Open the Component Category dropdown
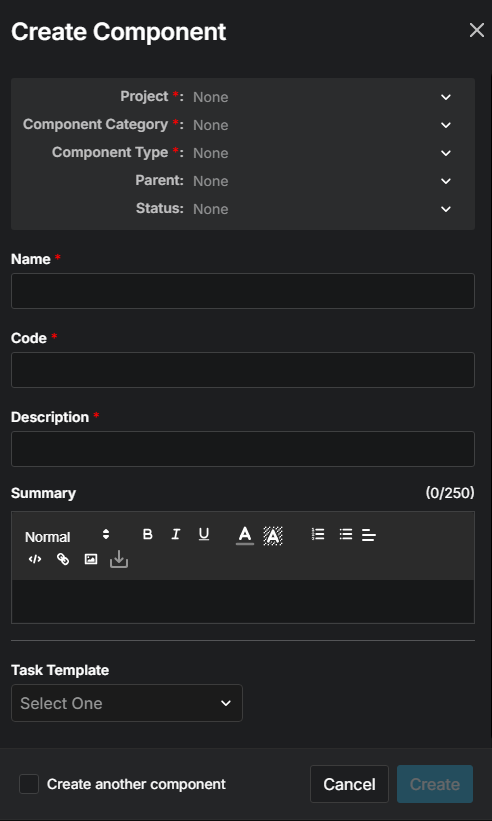492x821 pixels. [321, 125]
